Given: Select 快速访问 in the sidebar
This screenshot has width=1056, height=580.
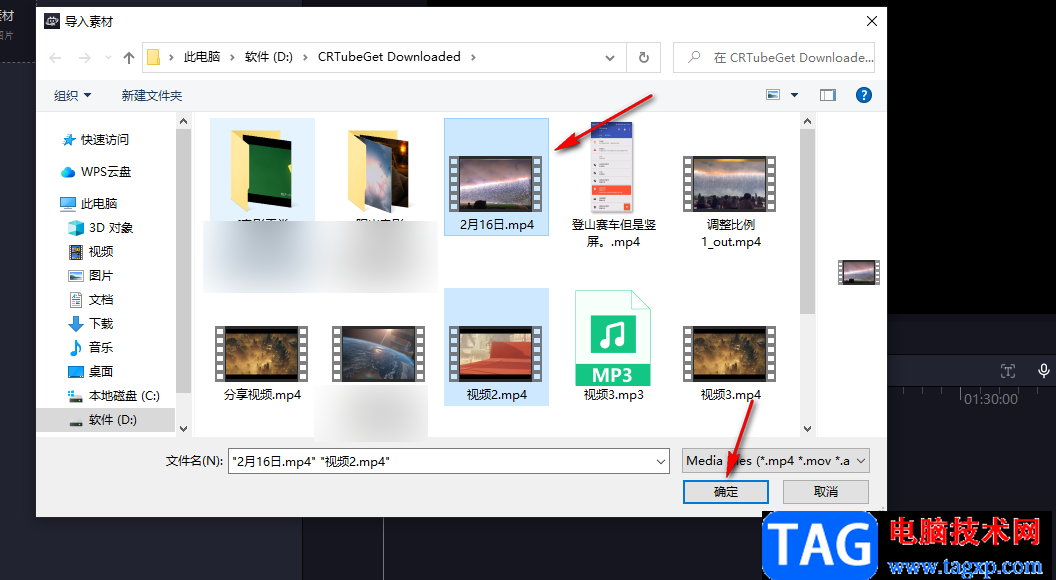Looking at the screenshot, I should [96, 139].
